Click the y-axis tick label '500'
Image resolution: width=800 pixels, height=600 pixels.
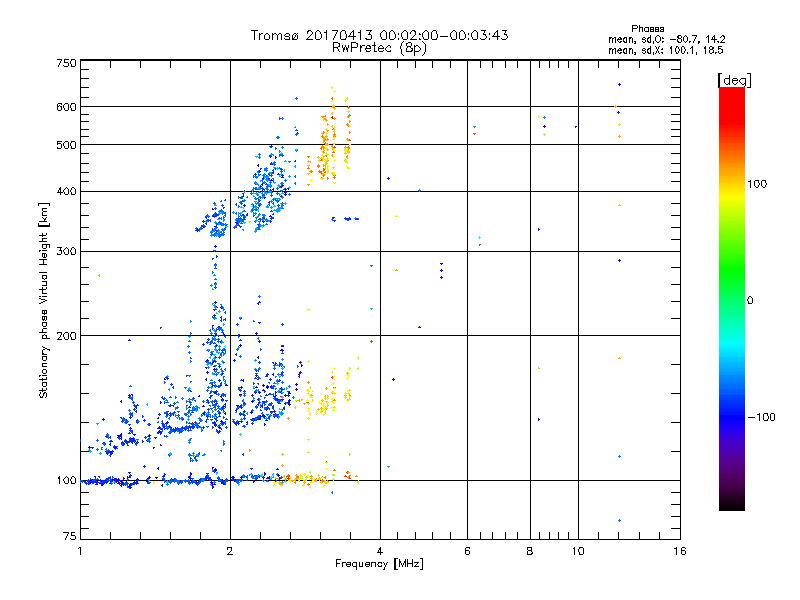click(x=66, y=145)
